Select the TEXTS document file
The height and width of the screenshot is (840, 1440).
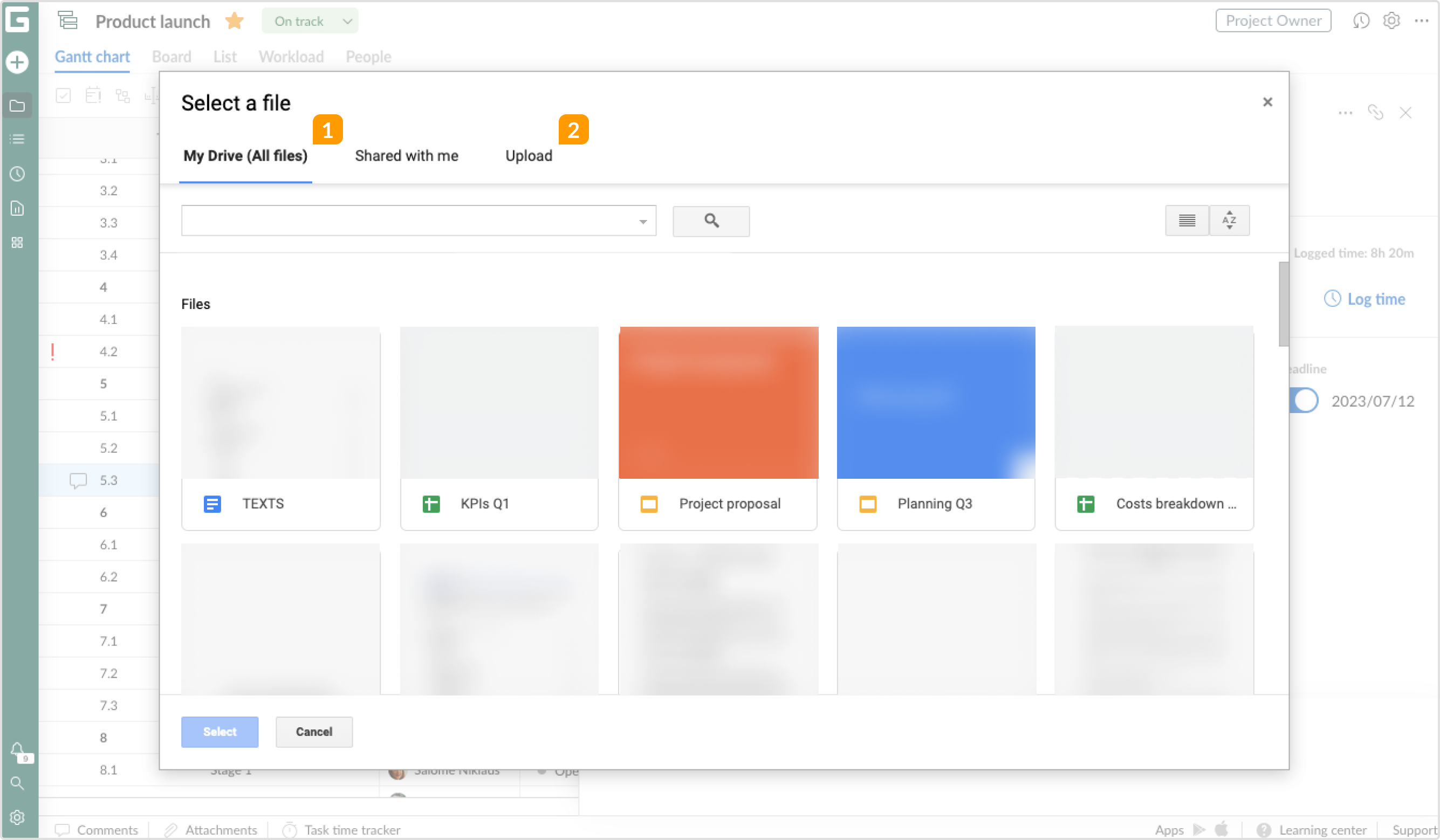coord(280,429)
